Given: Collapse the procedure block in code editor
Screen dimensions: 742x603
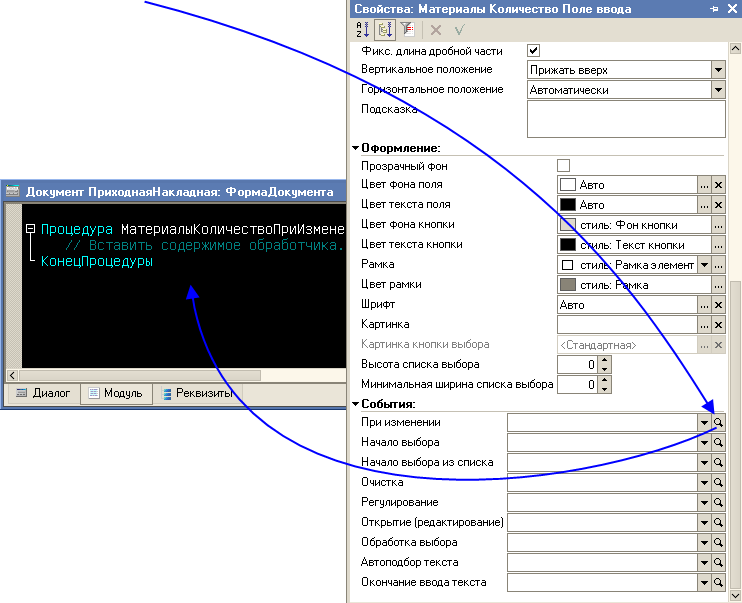Looking at the screenshot, I should [31, 229].
